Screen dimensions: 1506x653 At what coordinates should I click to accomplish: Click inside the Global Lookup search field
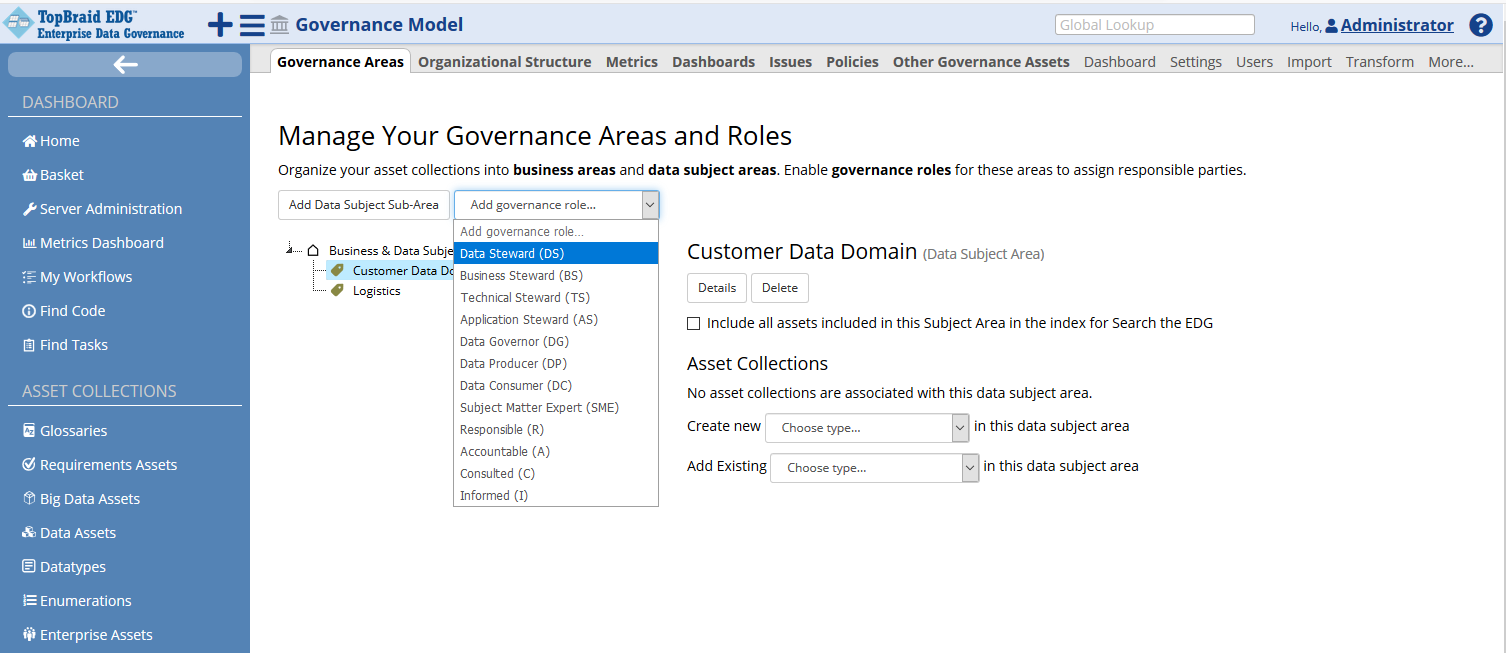[x=1154, y=24]
